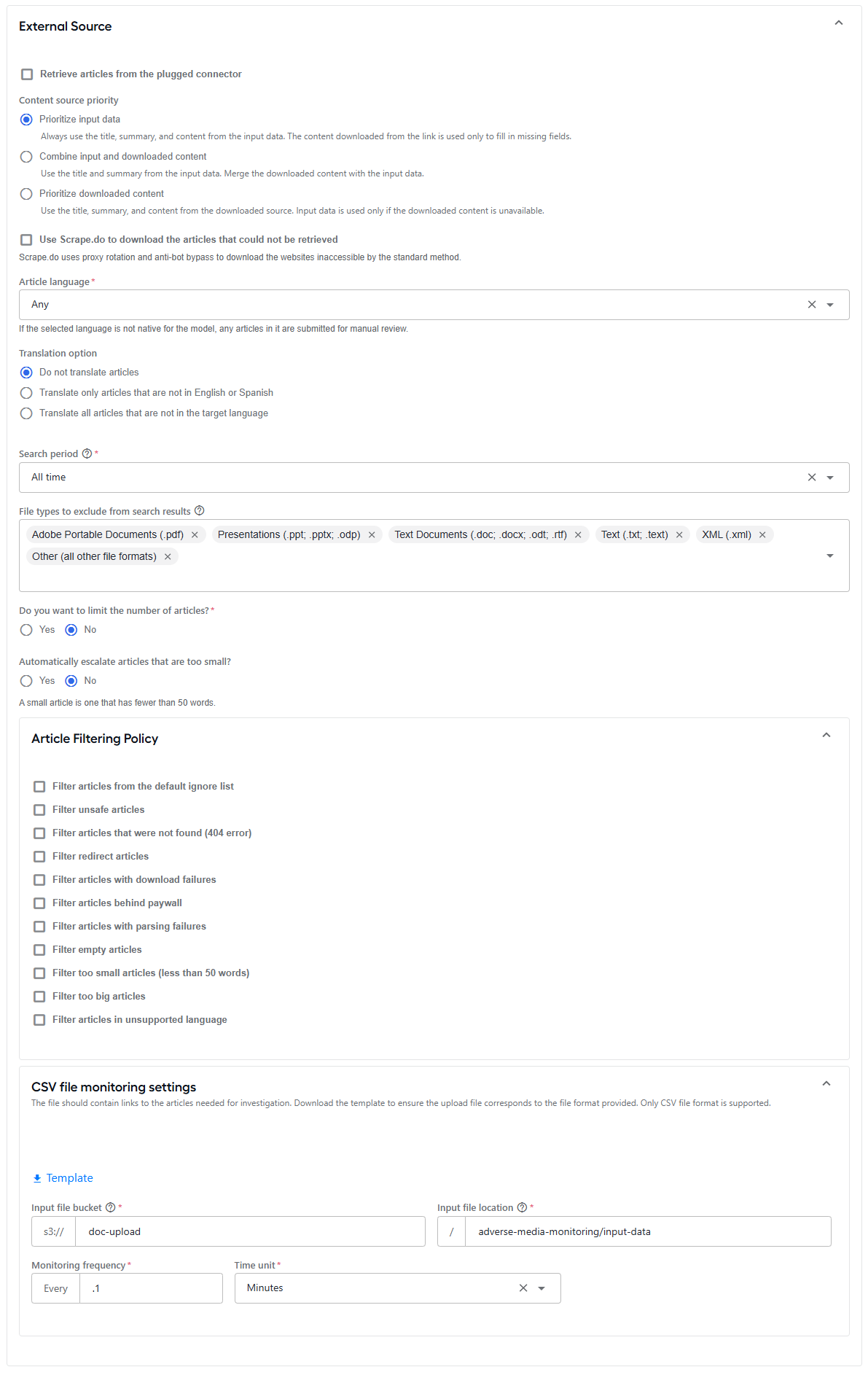This screenshot has height=1375, width=868.
Task: Click the Monitoring frequency input field
Action: [151, 1288]
